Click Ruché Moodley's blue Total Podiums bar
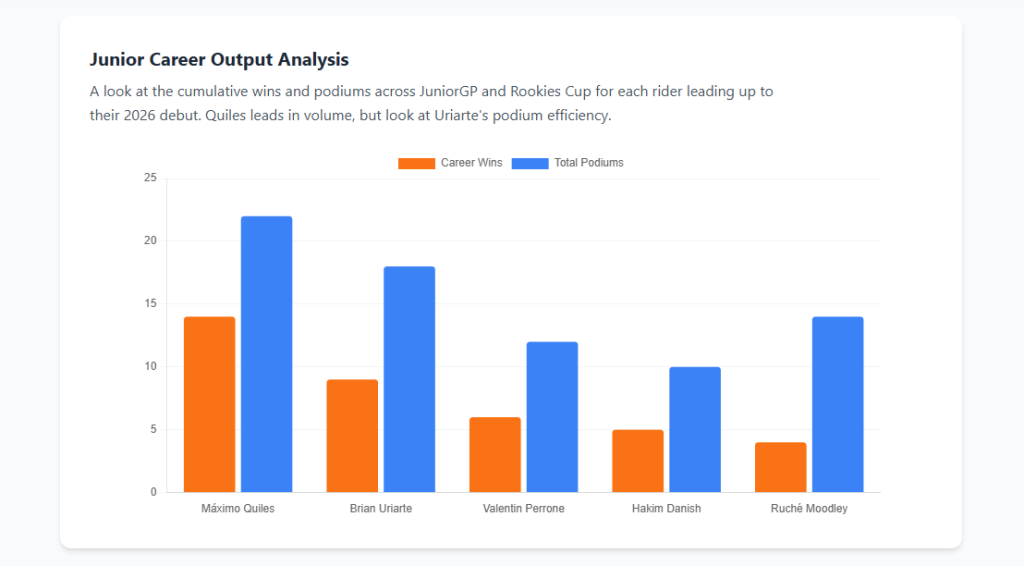The image size is (1024, 566). click(x=838, y=404)
